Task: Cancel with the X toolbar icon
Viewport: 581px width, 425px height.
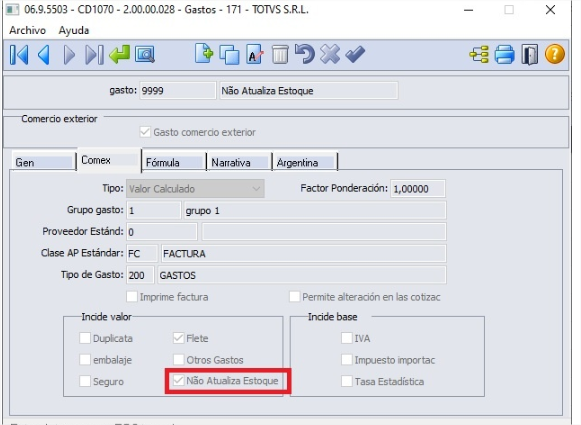Action: (x=330, y=54)
